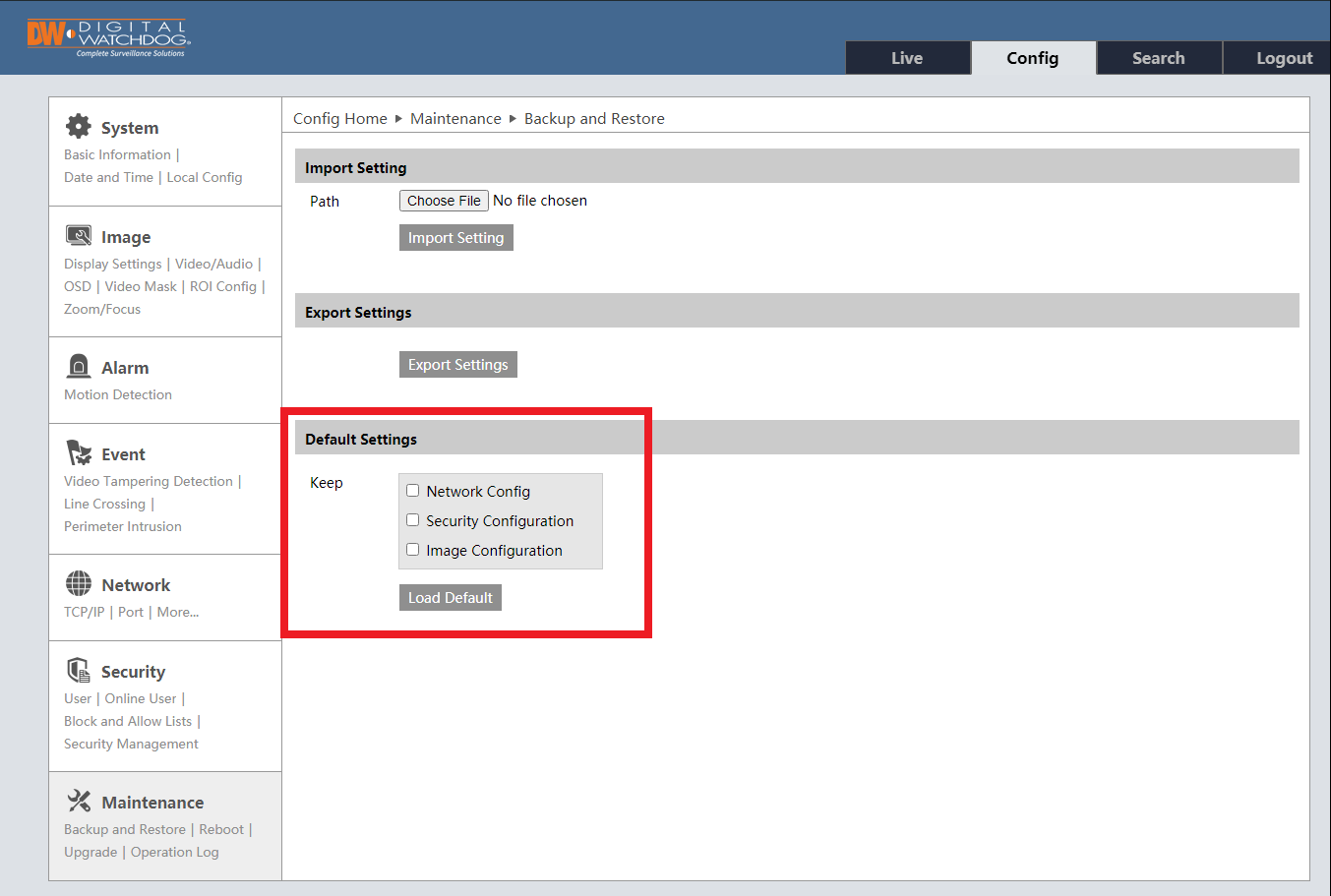The image size is (1331, 896).
Task: Check the Image Configuration checkbox
Action: click(x=413, y=550)
